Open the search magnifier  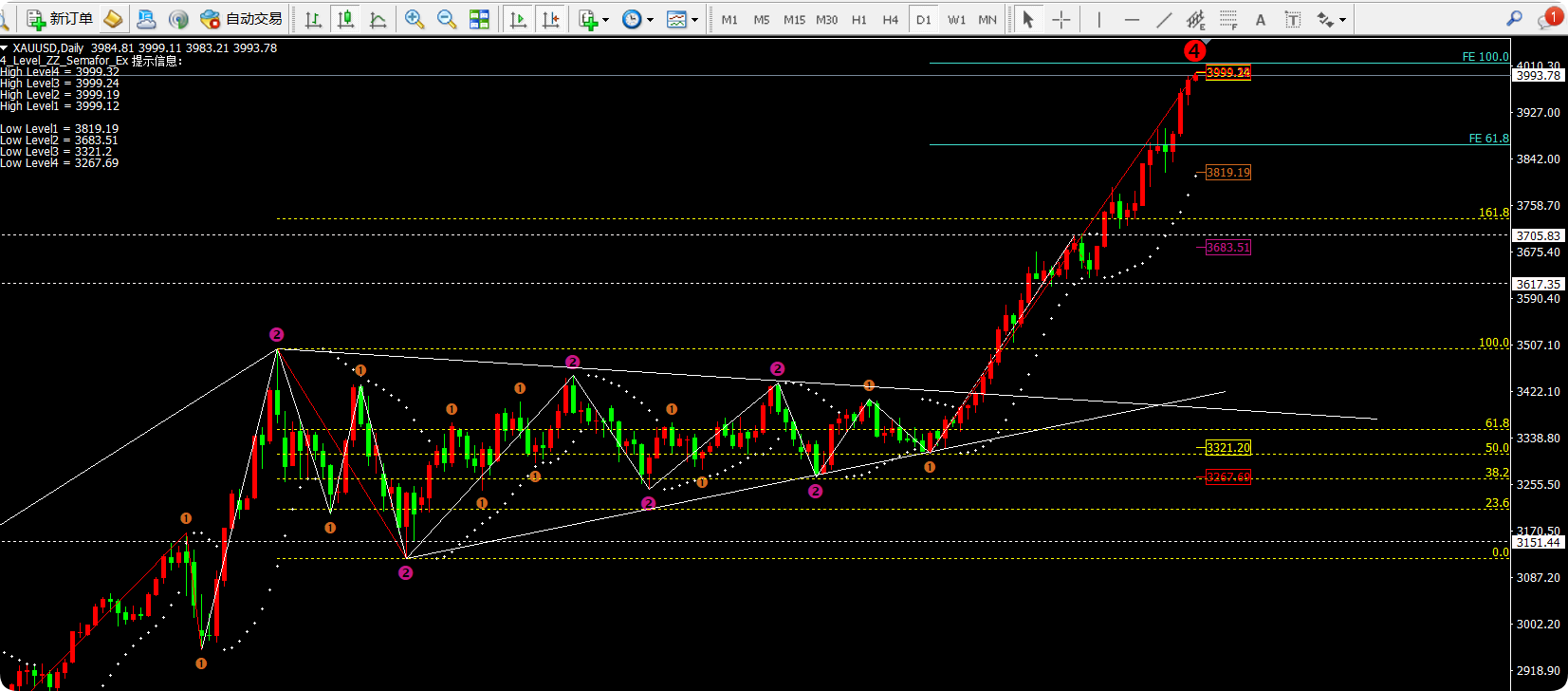click(1514, 19)
